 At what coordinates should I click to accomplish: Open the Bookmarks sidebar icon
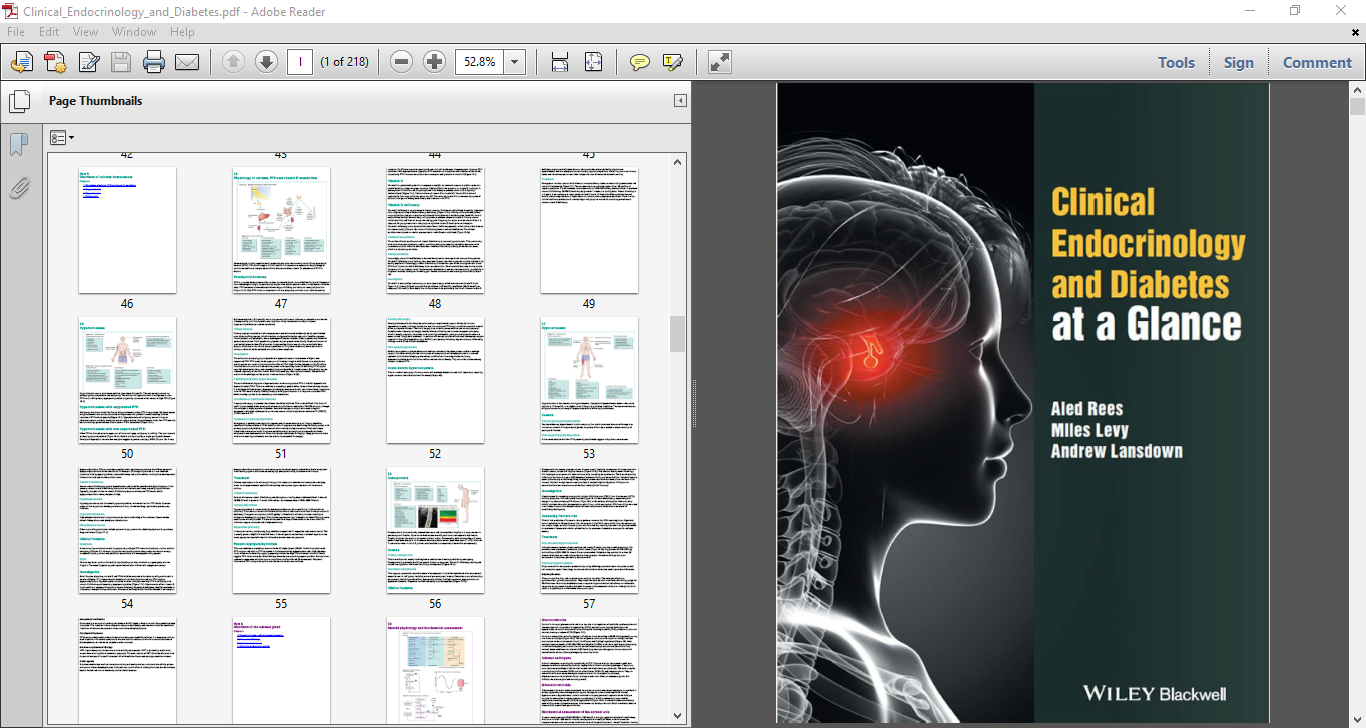(x=19, y=145)
